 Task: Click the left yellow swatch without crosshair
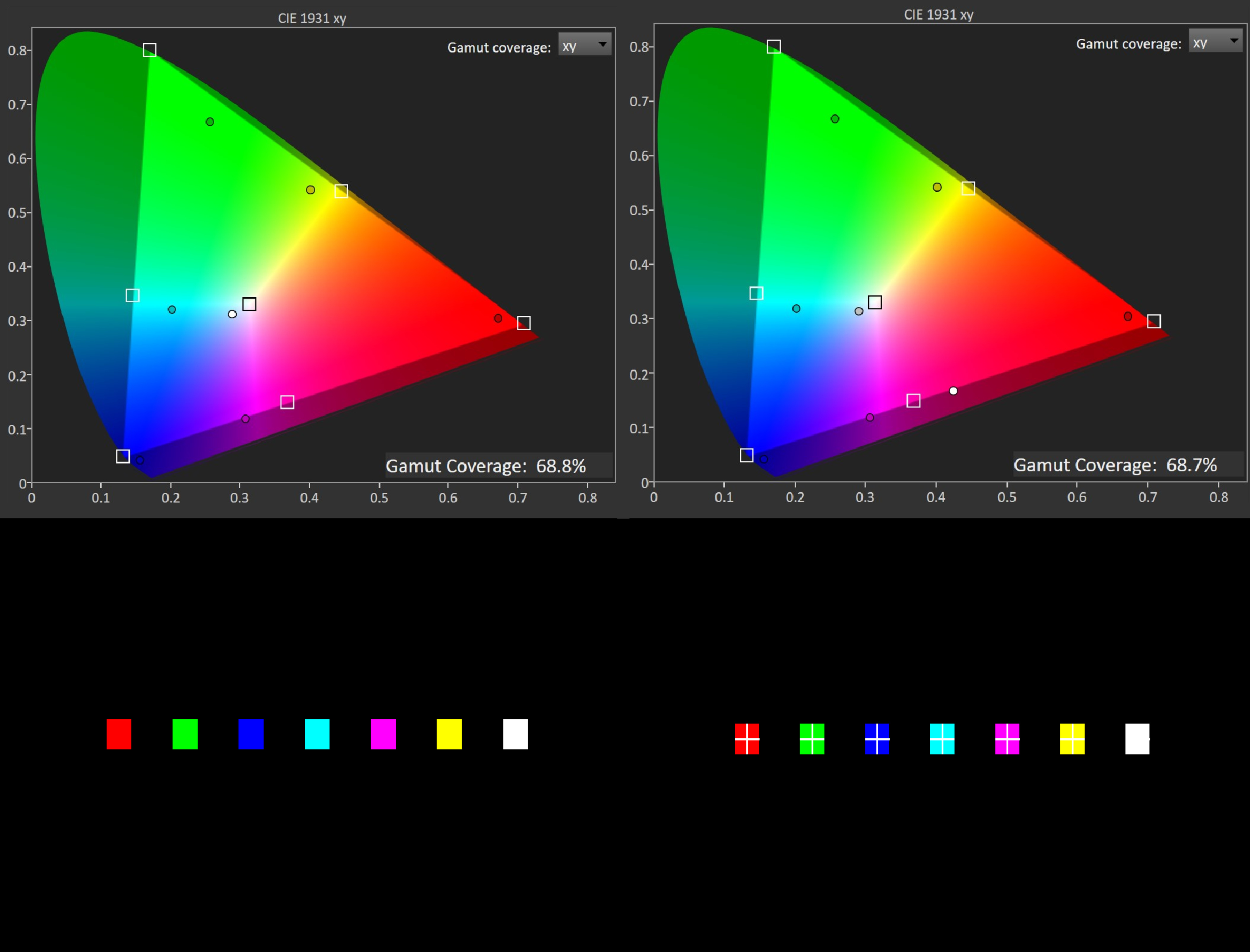pyautogui.click(x=449, y=734)
